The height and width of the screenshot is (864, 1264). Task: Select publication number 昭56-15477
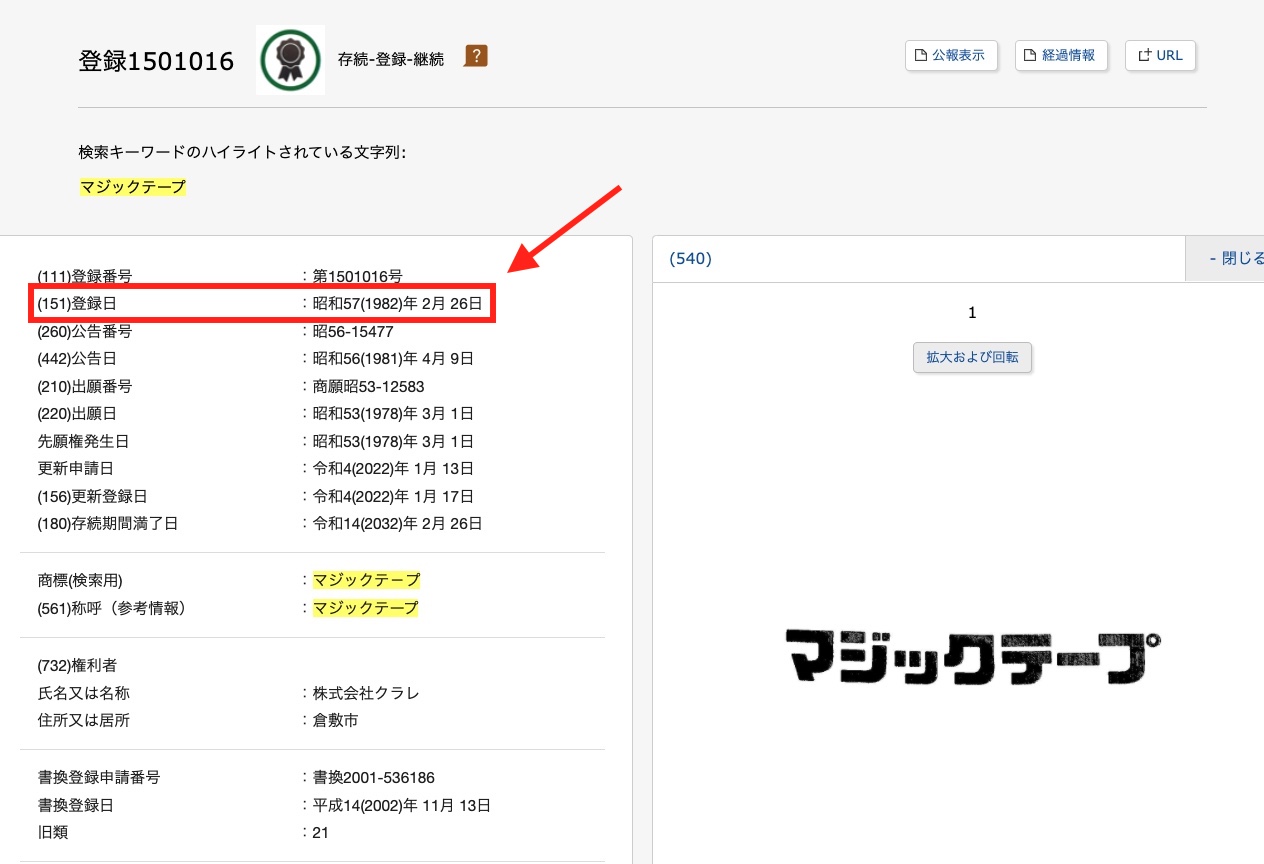point(353,331)
